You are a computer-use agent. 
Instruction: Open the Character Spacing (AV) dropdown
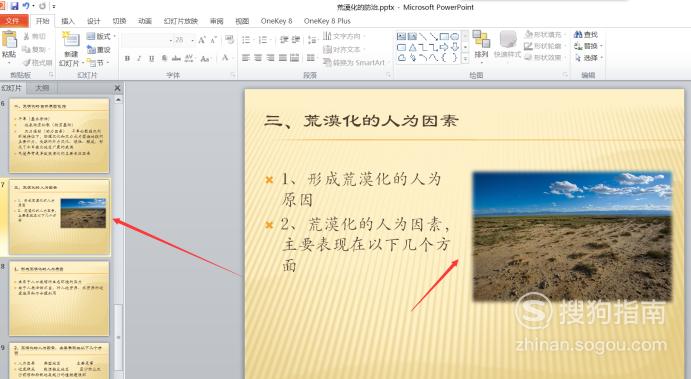coord(189,58)
